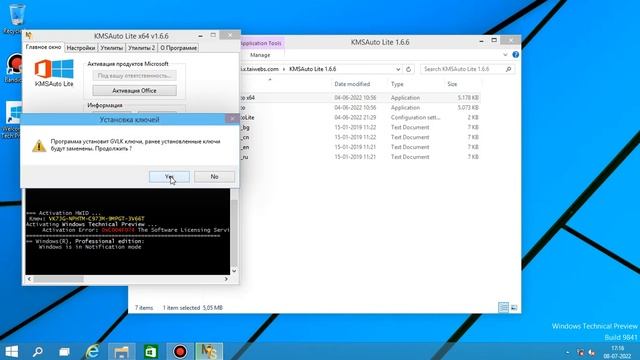Select the Configuration settings file row
Image resolution: width=640 pixels, height=360 pixels.
click(x=360, y=118)
